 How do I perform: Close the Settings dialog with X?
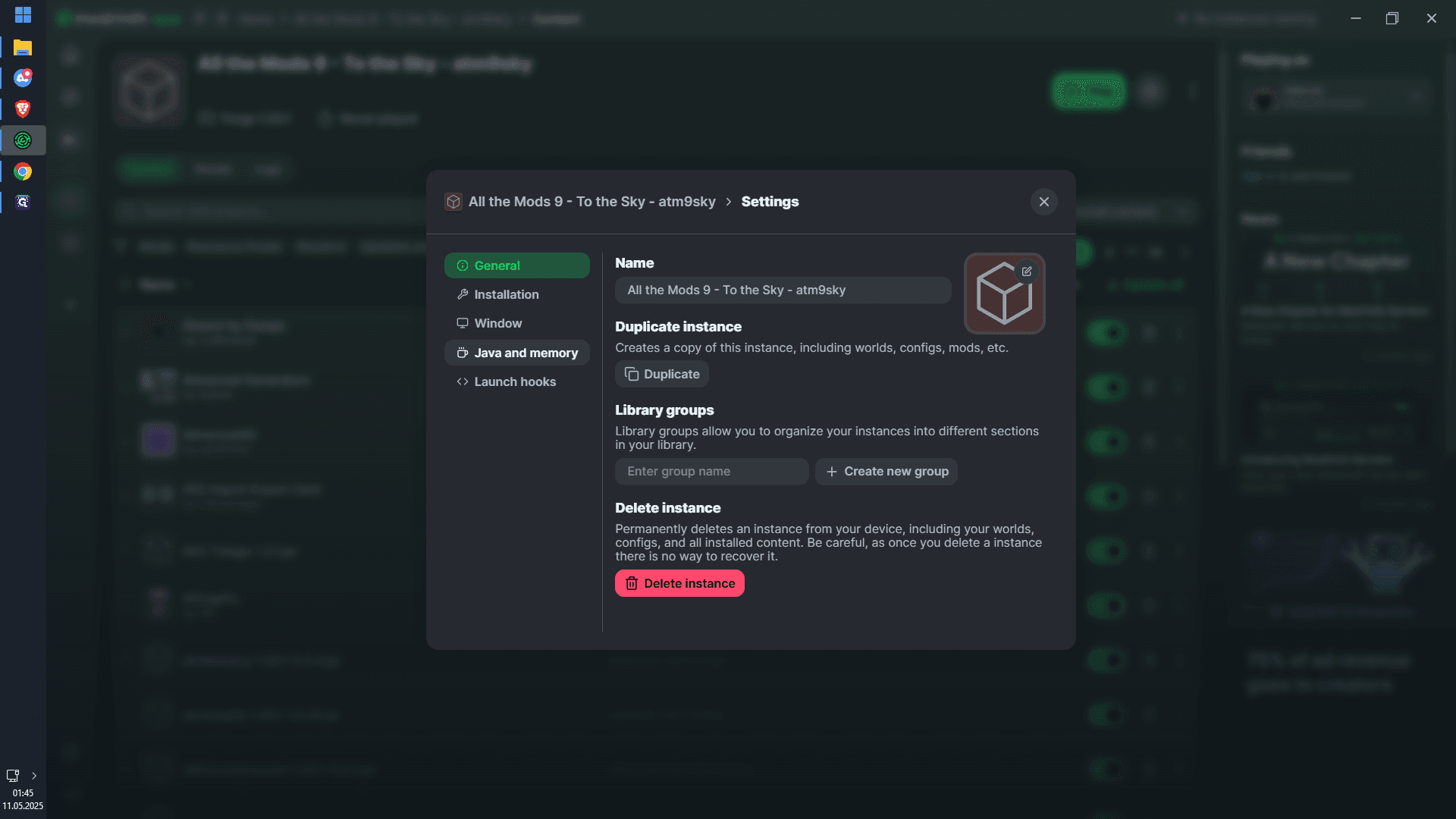tap(1044, 202)
